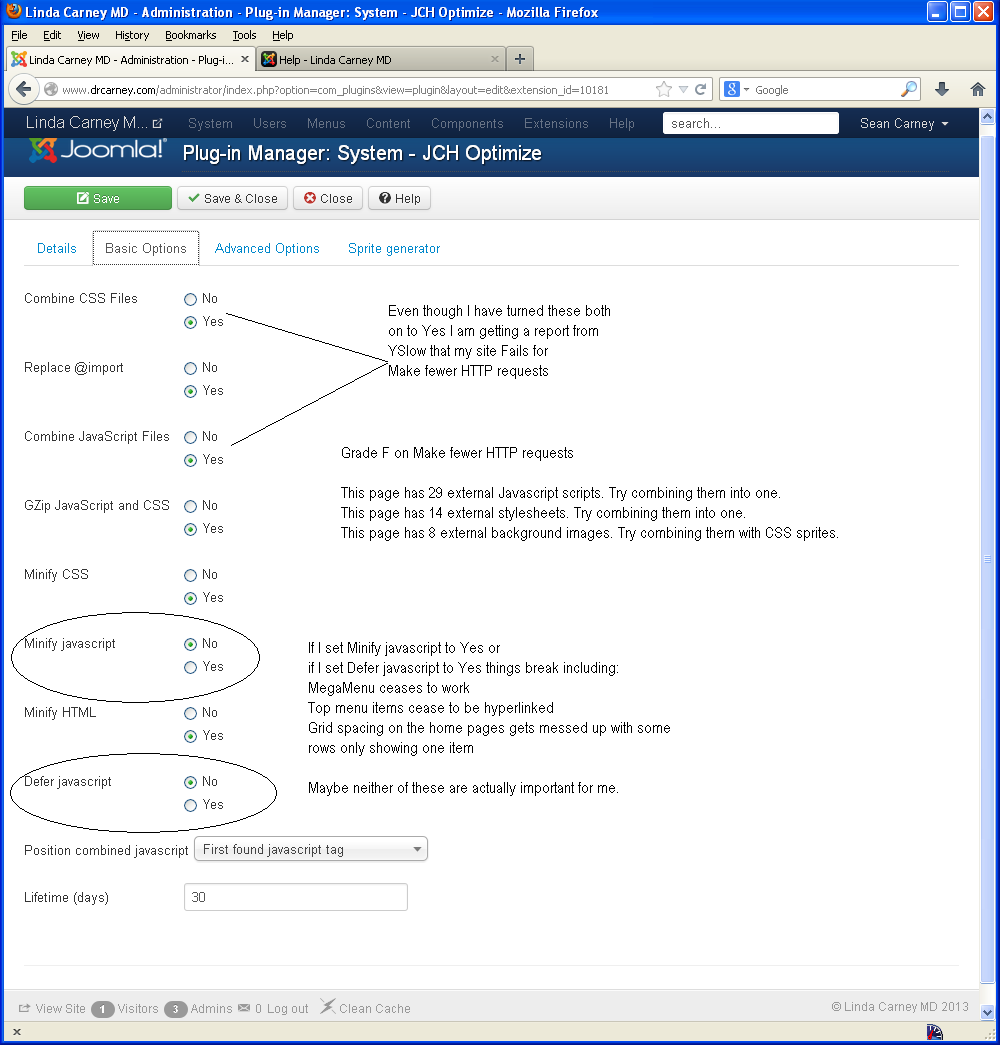Click the add-on icon in status bar
The width and height of the screenshot is (1000, 1045).
pos(935,1032)
